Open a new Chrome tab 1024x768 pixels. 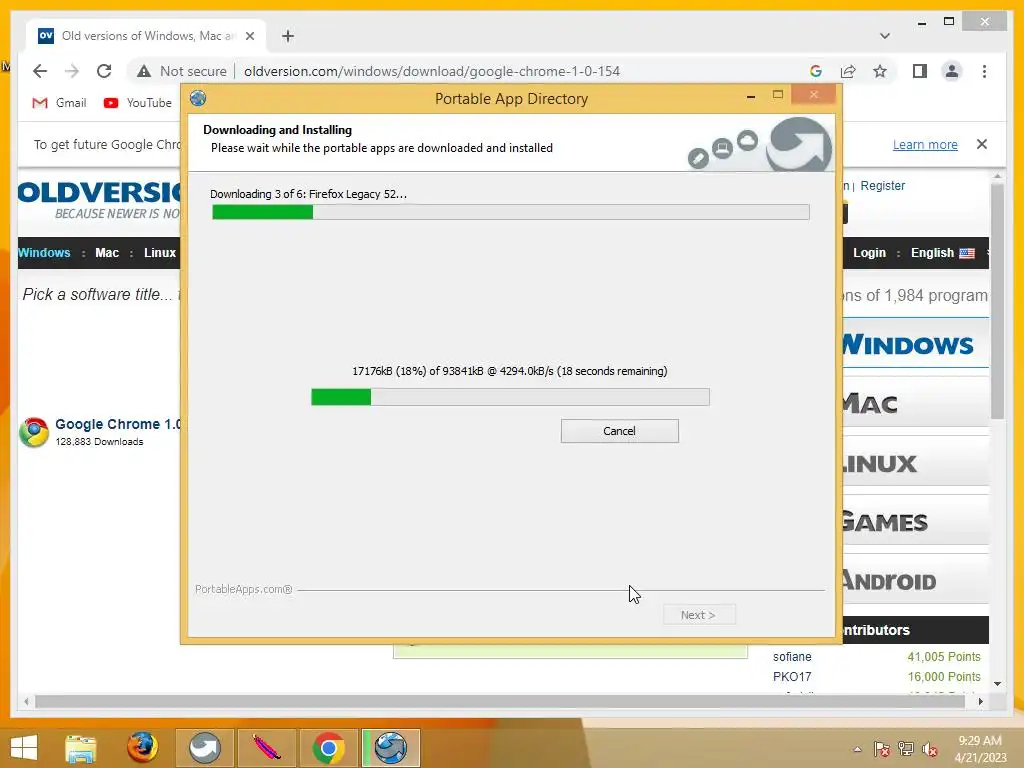pyautogui.click(x=288, y=36)
